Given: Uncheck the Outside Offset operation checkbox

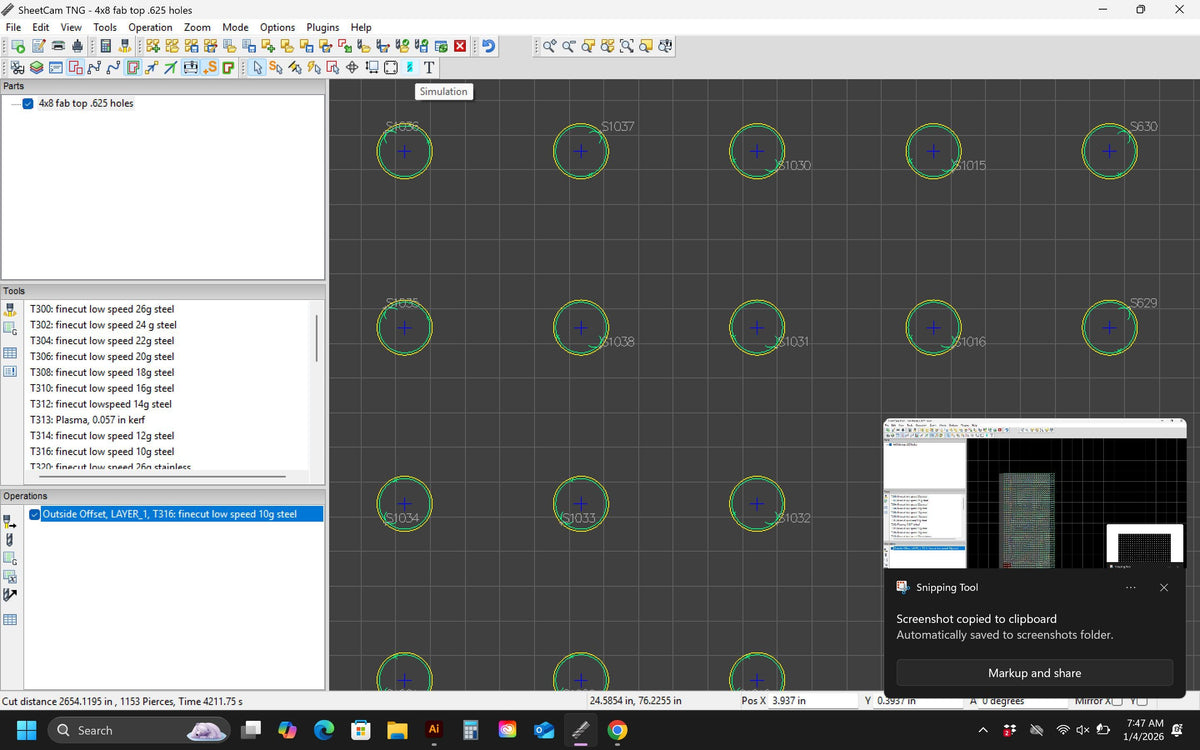Looking at the screenshot, I should pyautogui.click(x=35, y=514).
